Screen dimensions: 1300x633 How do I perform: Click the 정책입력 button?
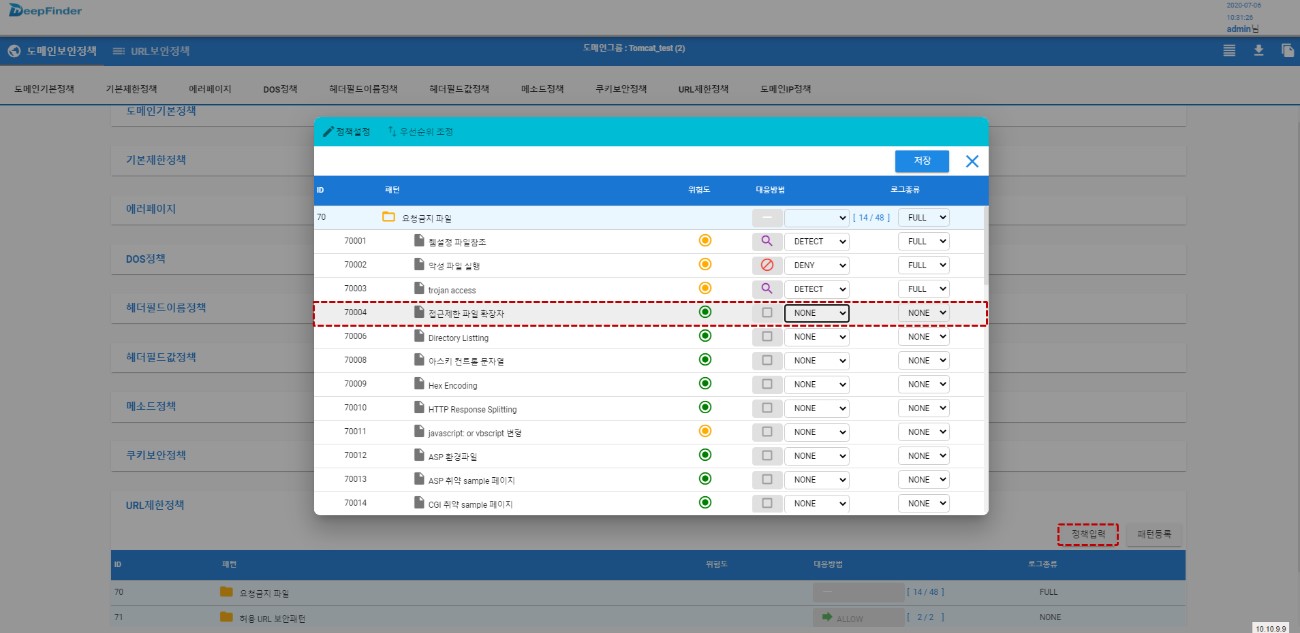[1088, 534]
